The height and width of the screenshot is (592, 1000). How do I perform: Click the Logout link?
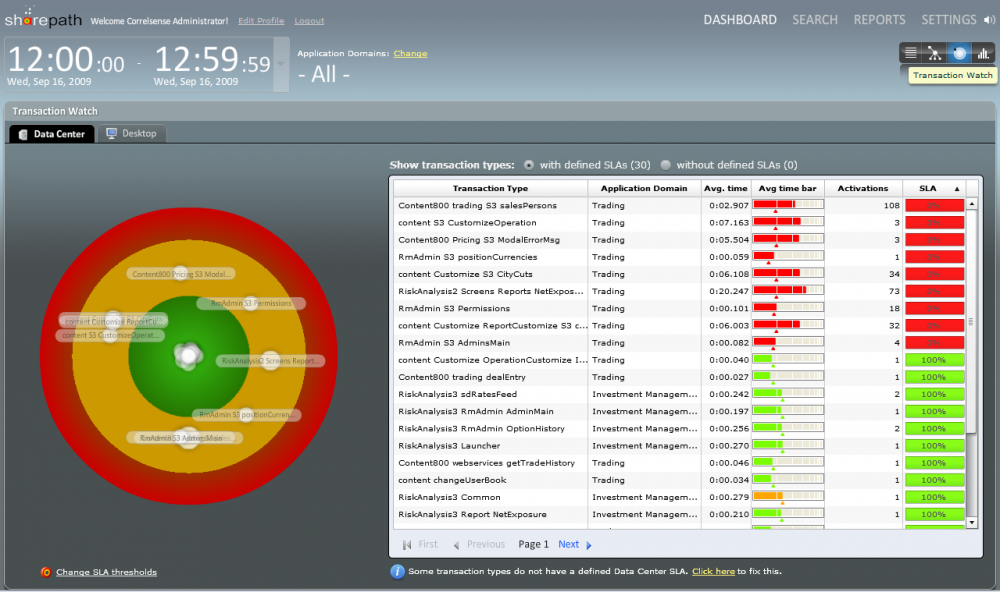click(309, 21)
